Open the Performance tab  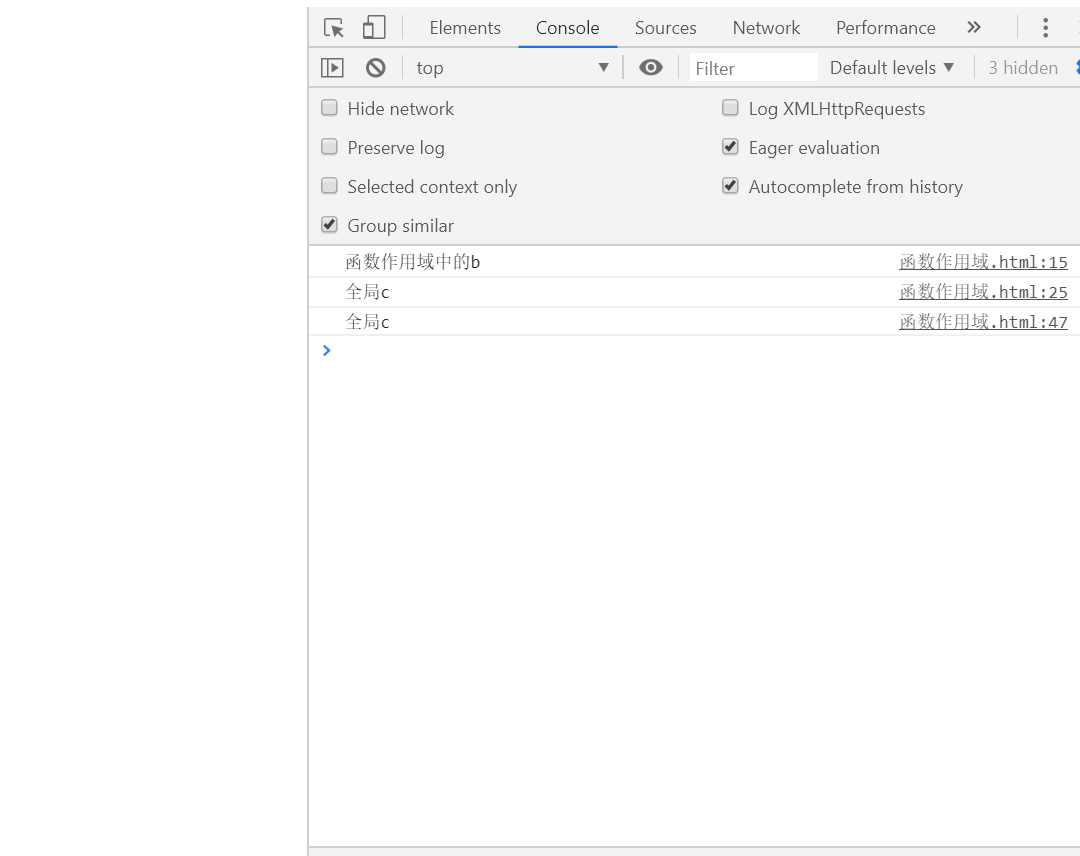tap(886, 28)
